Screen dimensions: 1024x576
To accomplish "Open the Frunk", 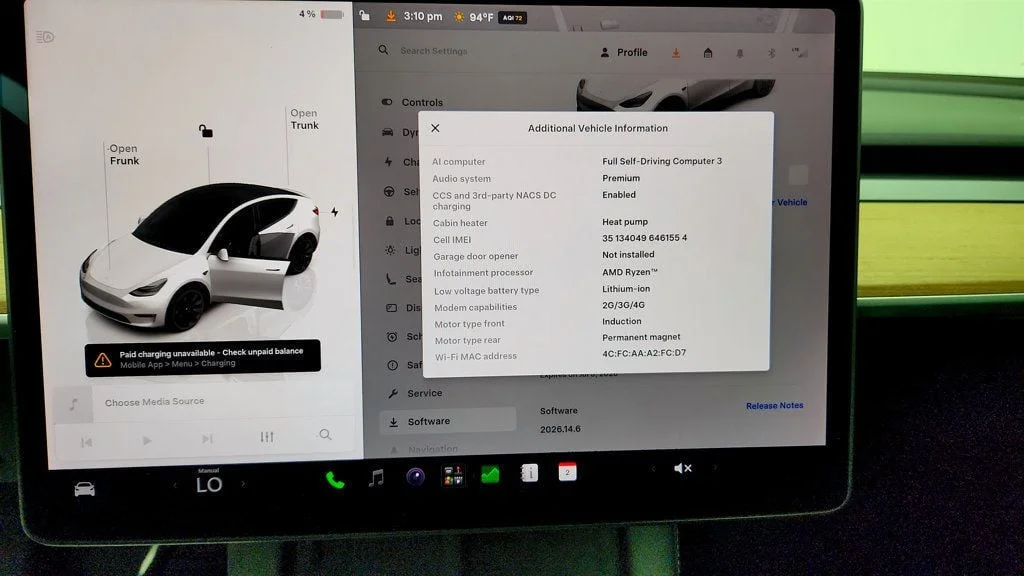I will (x=124, y=155).
